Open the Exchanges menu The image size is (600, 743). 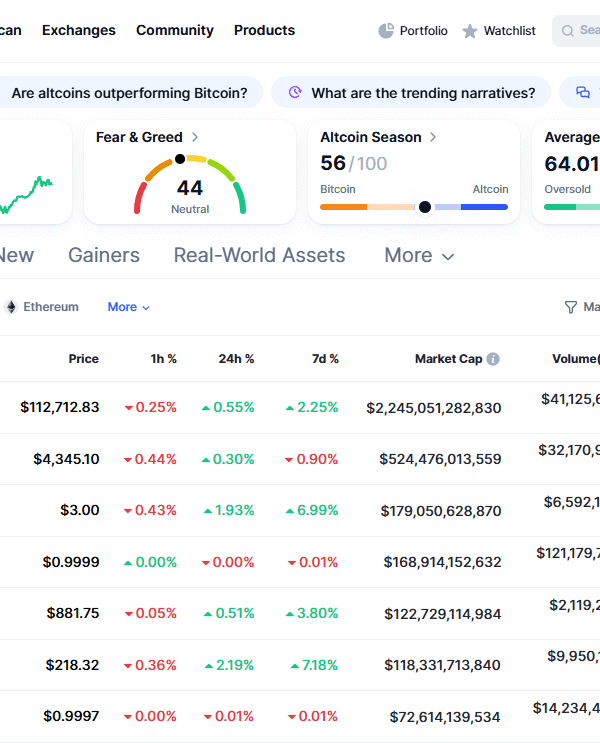(x=79, y=30)
